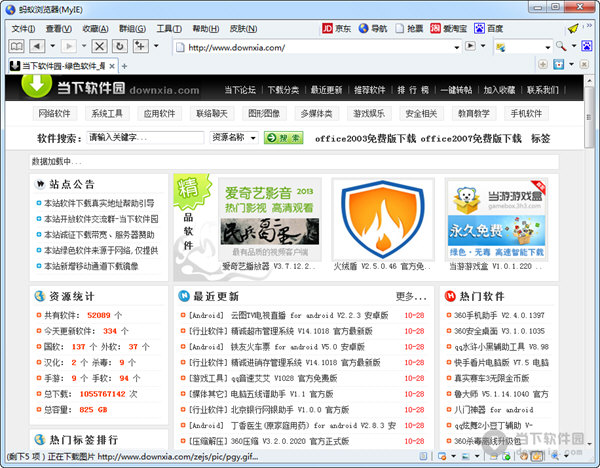The image size is (600, 468).
Task: Click the image display icon in status bar
Action: [x=465, y=456]
